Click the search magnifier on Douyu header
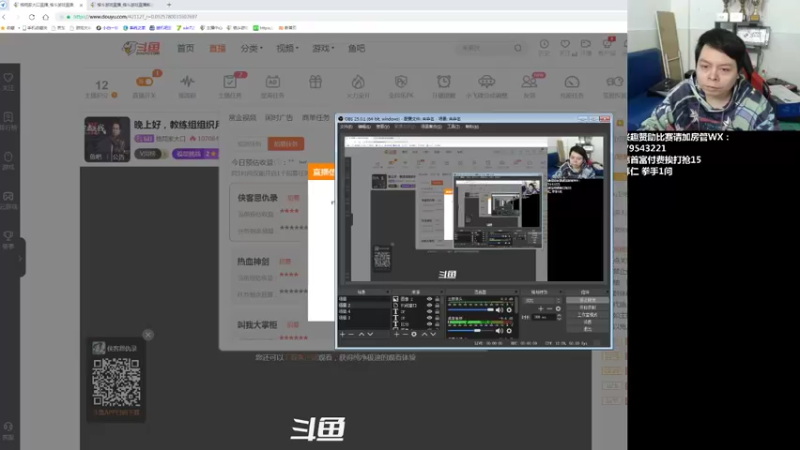The image size is (800, 450). [518, 48]
